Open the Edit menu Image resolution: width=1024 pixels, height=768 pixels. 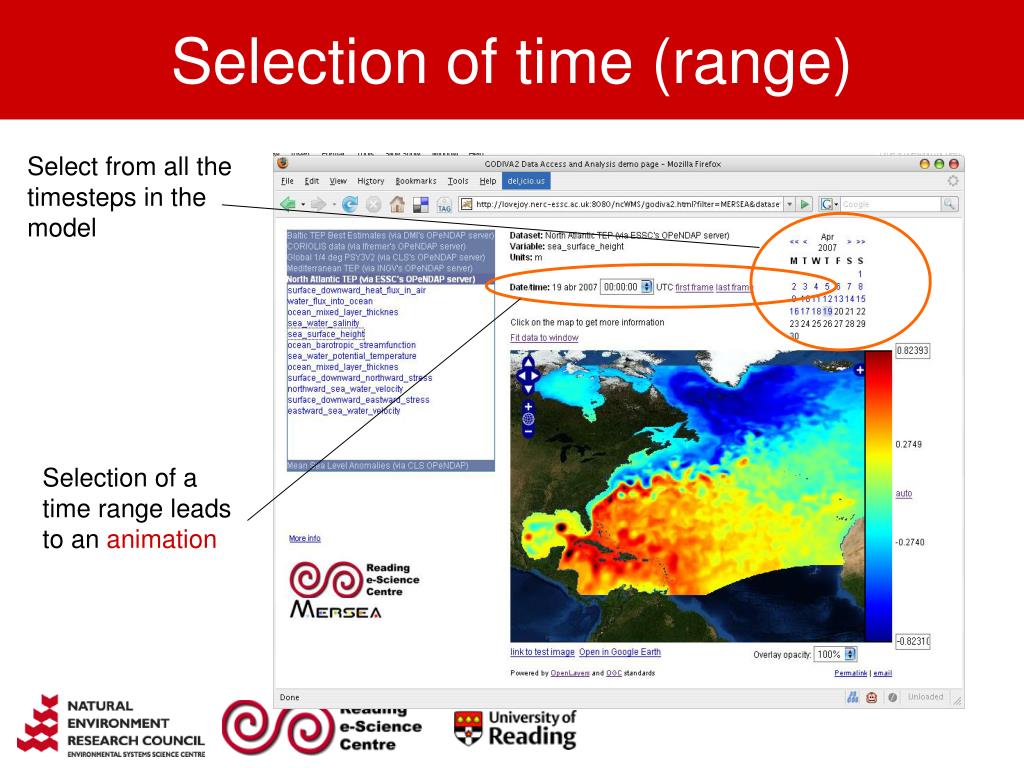point(312,181)
